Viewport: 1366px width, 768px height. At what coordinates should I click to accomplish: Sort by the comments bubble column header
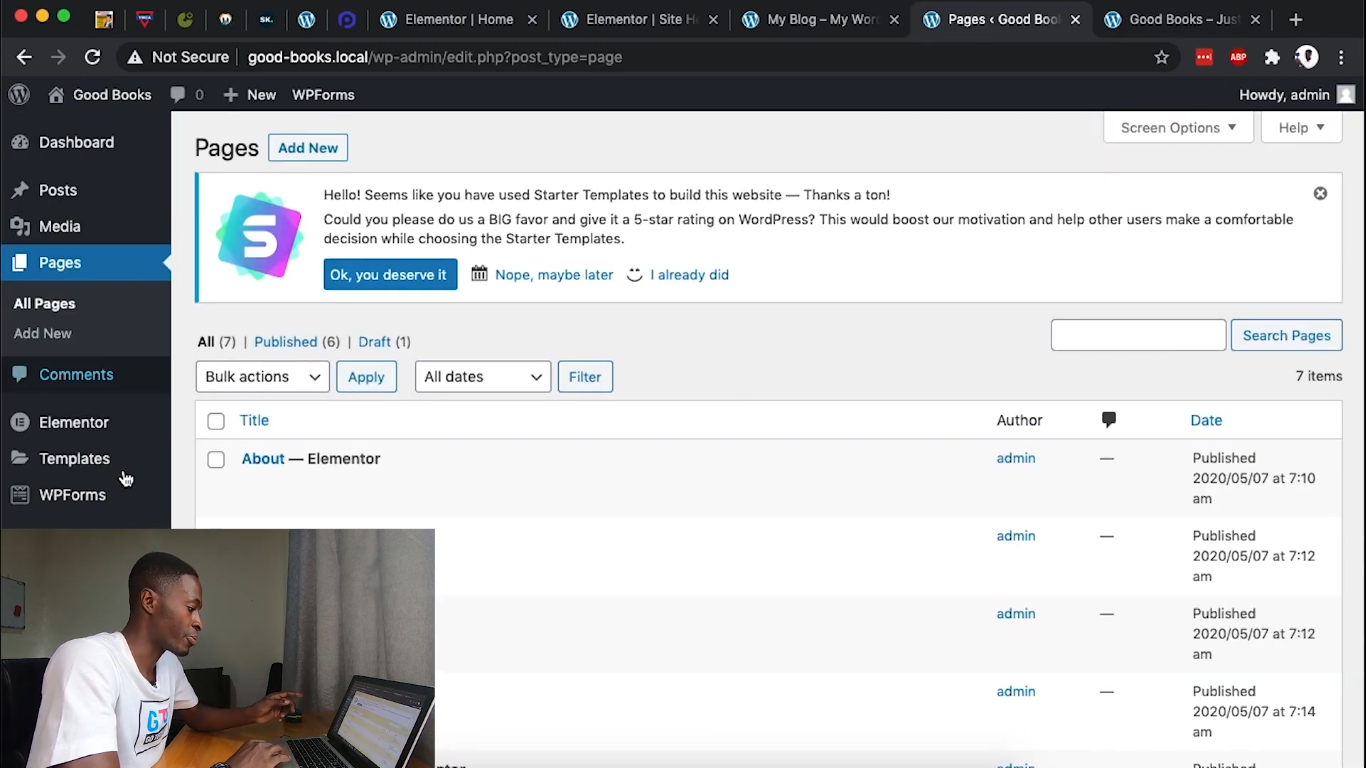[x=1108, y=420]
